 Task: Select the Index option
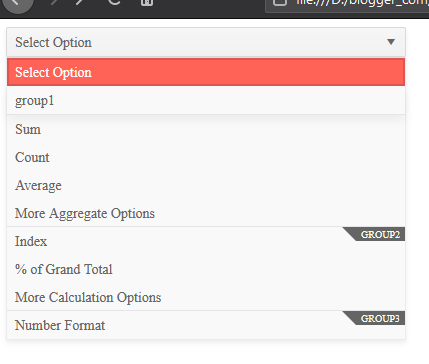coord(206,241)
